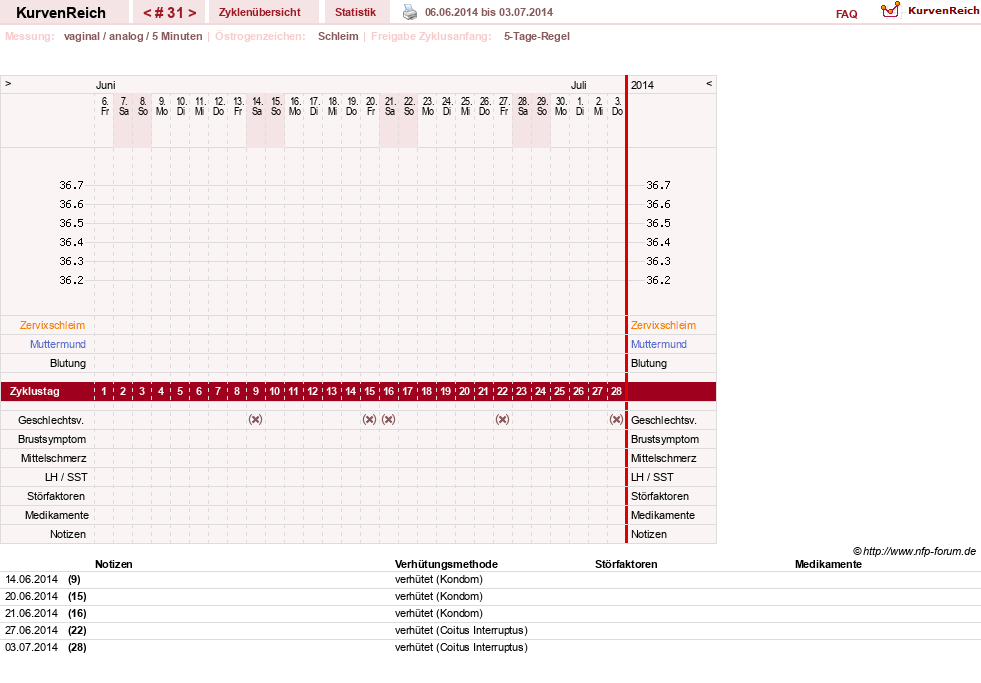Image resolution: width=981 pixels, height=683 pixels.
Task: Click first verhütet (Coitus Interruptus) entry
Action: [461, 630]
